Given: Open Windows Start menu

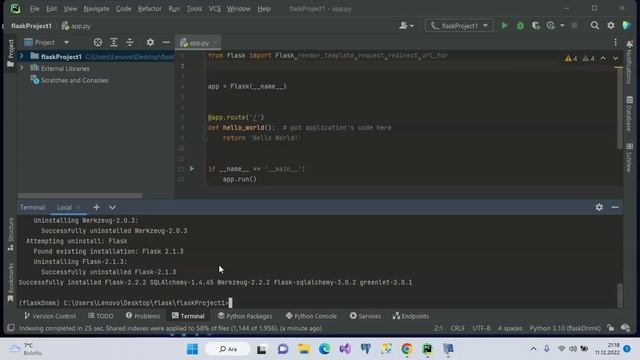Looking at the screenshot, I should [192, 349].
